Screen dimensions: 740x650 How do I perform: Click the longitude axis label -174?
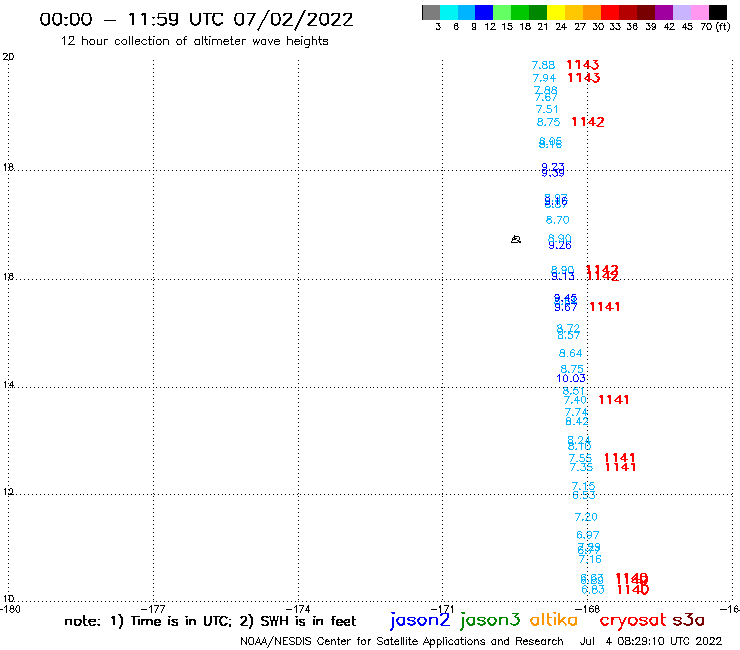pyautogui.click(x=298, y=609)
